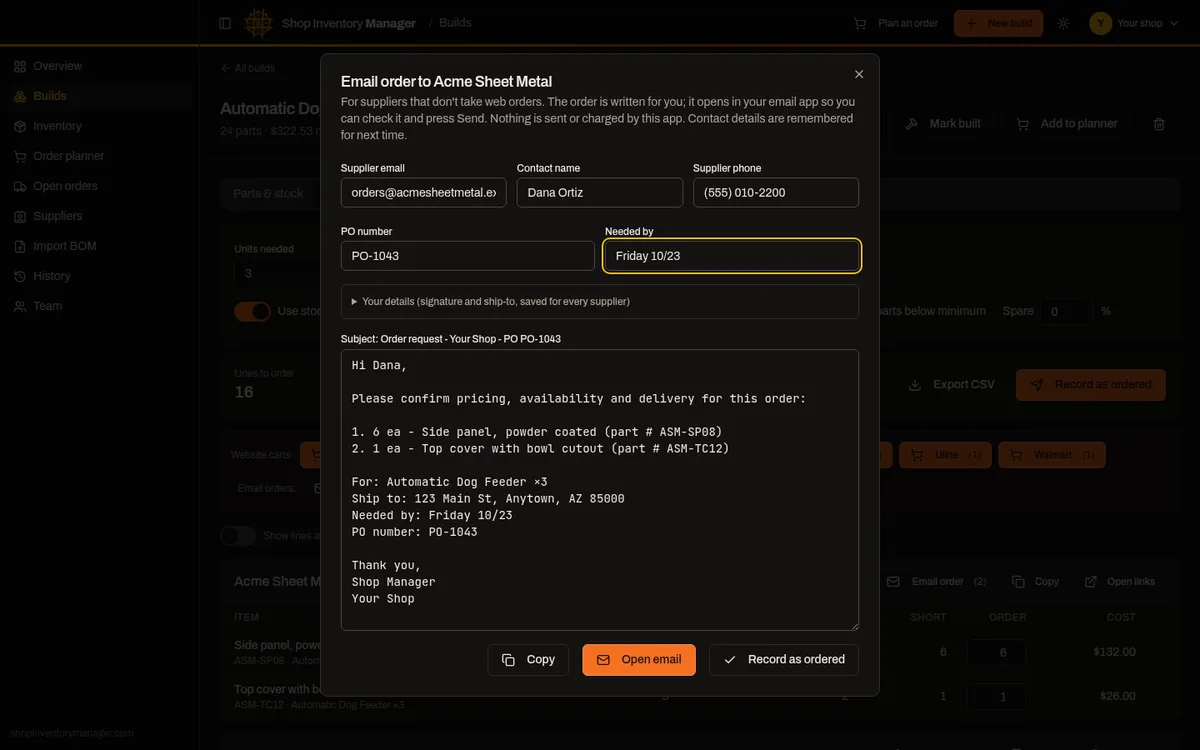Click the Spare percent input
Viewport: 1200px width, 750px height.
click(x=1066, y=311)
